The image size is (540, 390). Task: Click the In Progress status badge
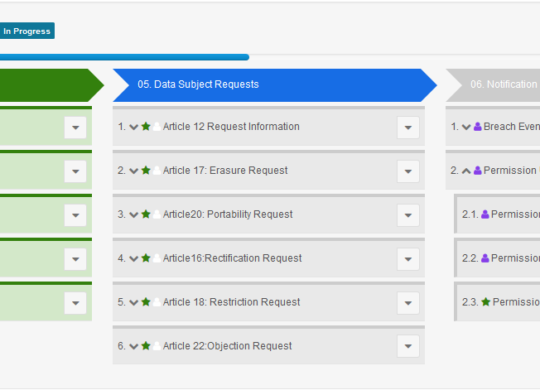pyautogui.click(x=27, y=31)
